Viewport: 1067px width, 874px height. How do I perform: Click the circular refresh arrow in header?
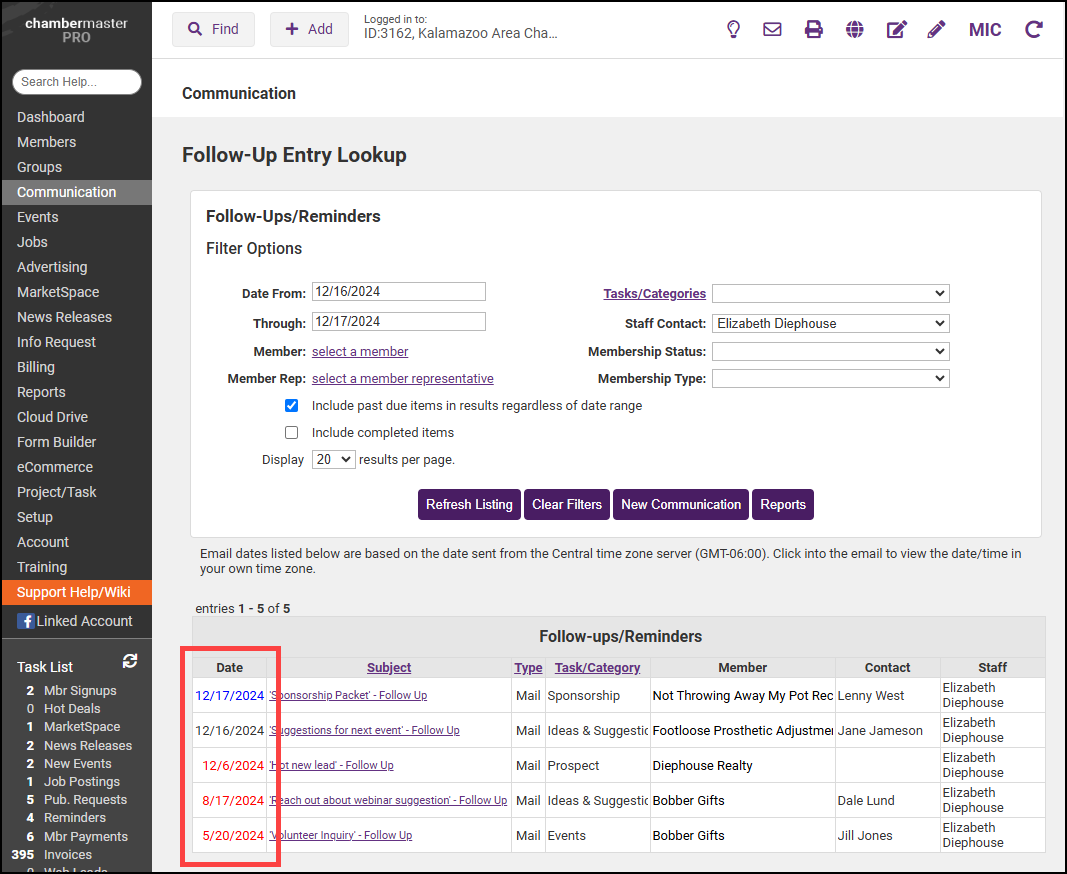pos(1034,29)
